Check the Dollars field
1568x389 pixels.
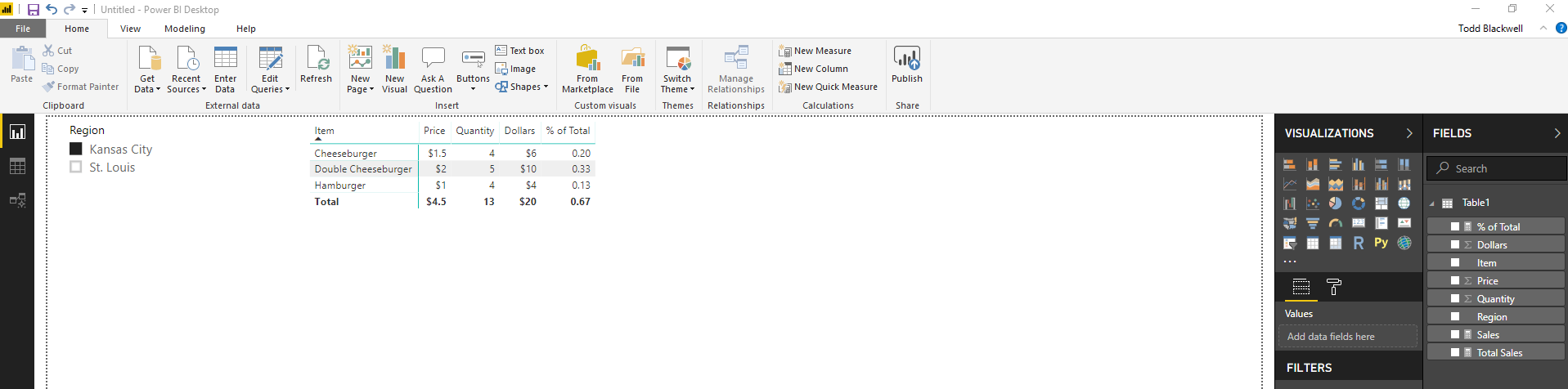(x=1455, y=244)
